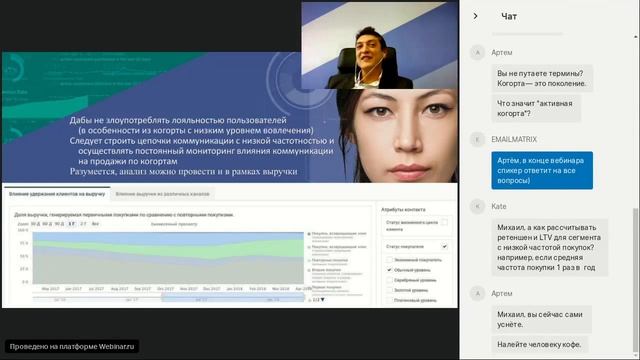Click slide line "Разумеется, анализ можно провести и в рамках выручки"
The width and height of the screenshot is (640, 360).
coord(183,171)
